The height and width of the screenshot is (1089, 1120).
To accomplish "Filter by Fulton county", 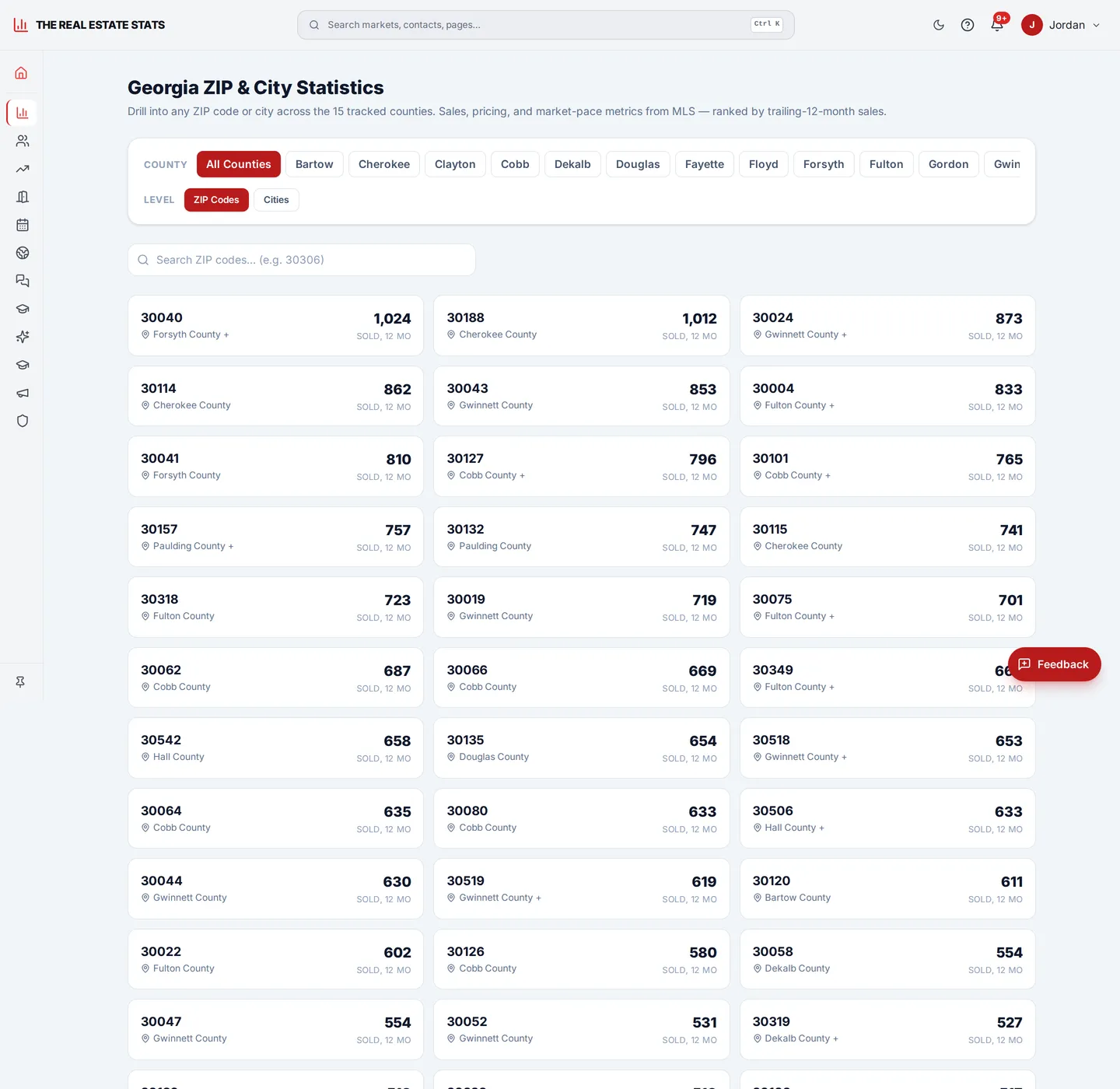I will point(887,164).
